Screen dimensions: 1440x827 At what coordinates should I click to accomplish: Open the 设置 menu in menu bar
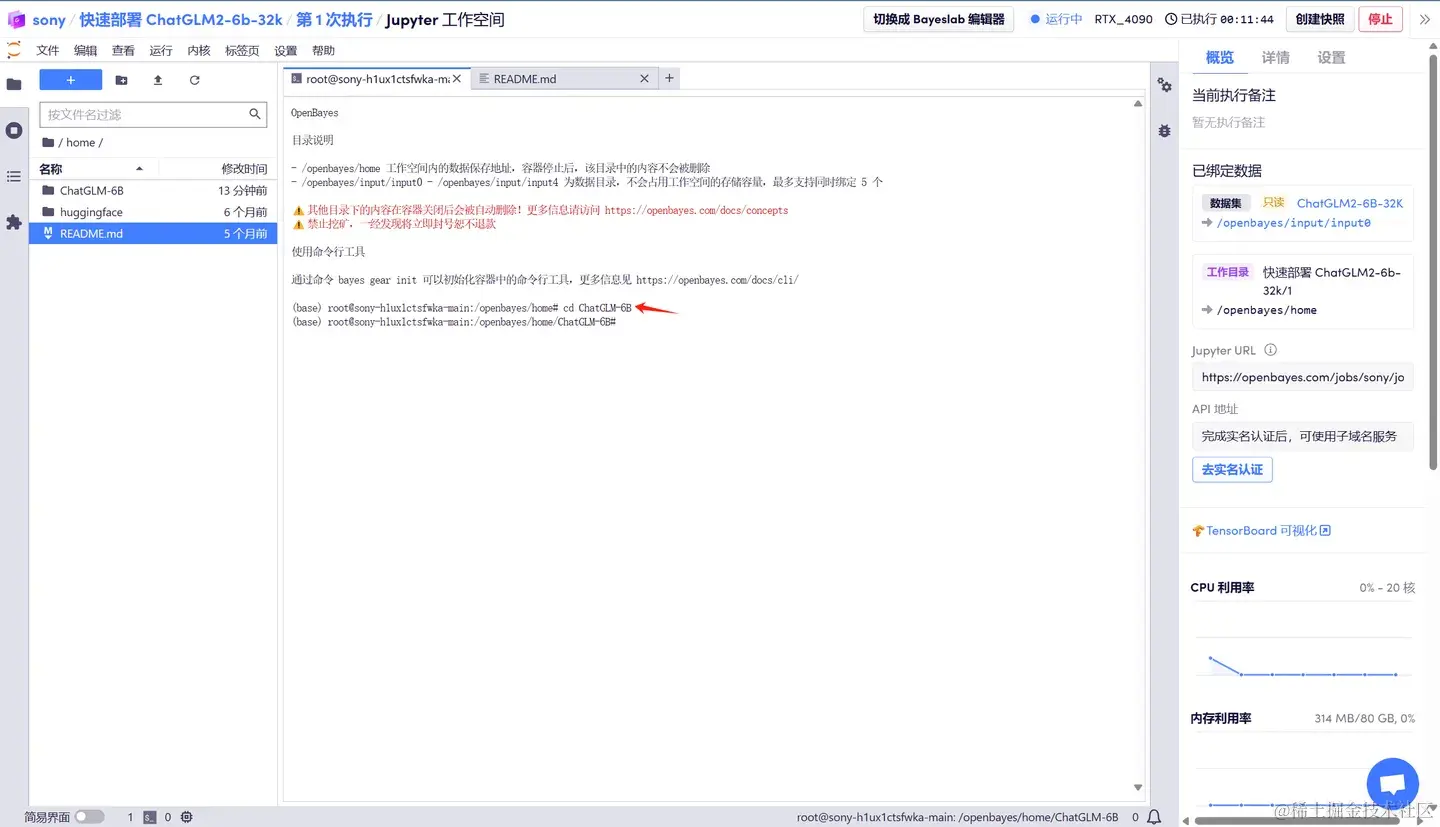tap(286, 50)
